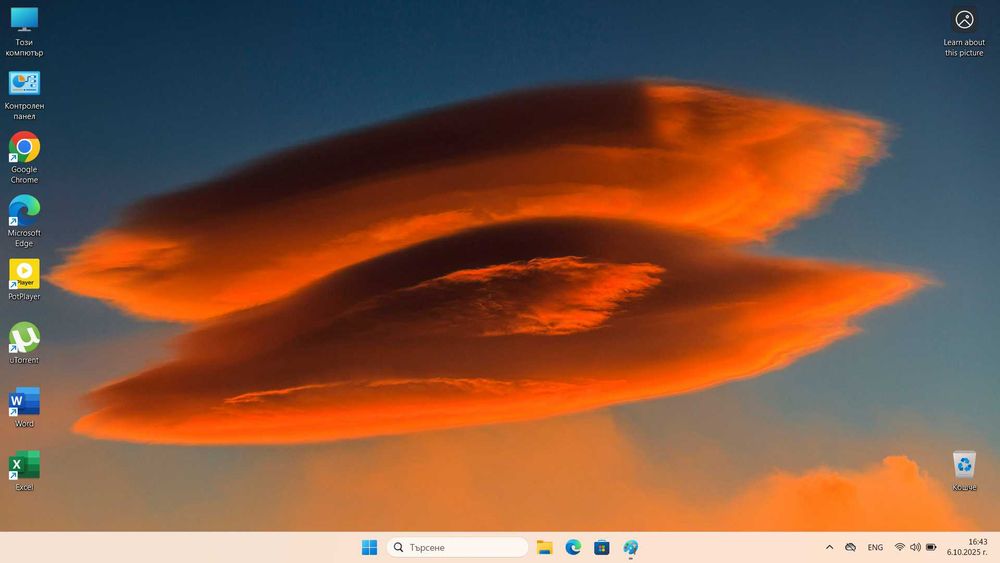Click the volume speaker tray icon

tap(915, 547)
